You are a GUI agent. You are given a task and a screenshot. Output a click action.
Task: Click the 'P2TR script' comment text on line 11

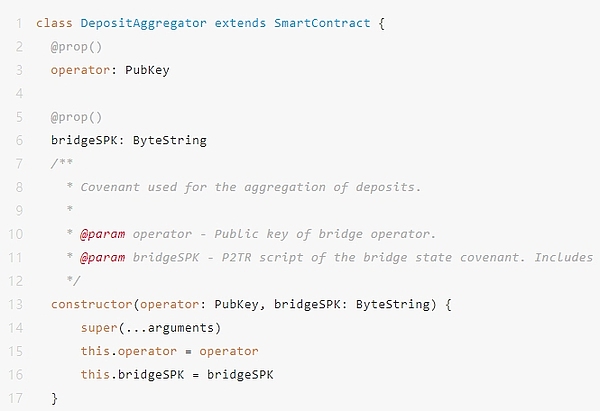pos(260,257)
